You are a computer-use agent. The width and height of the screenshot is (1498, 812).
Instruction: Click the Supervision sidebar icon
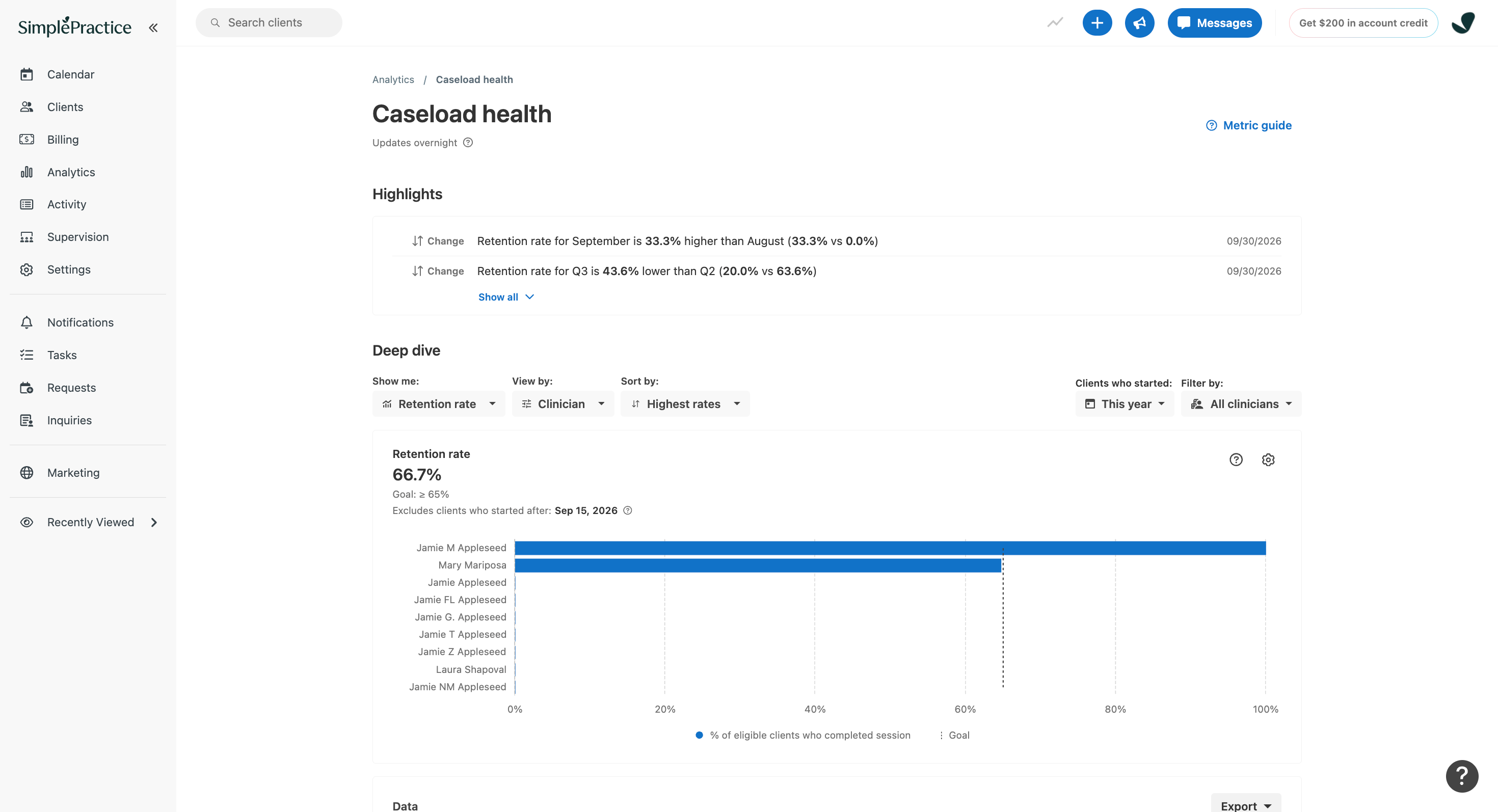[x=26, y=237]
